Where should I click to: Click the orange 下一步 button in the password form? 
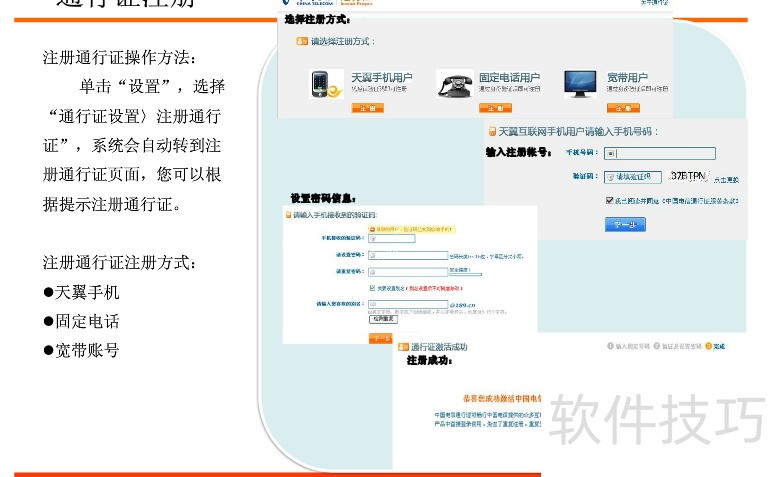380,339
